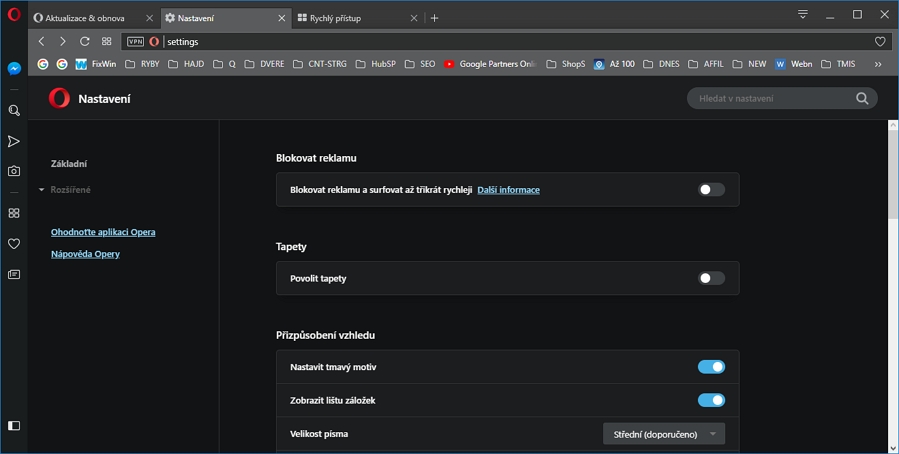Open Opera main menu logo
The height and width of the screenshot is (454, 899).
click(14, 16)
